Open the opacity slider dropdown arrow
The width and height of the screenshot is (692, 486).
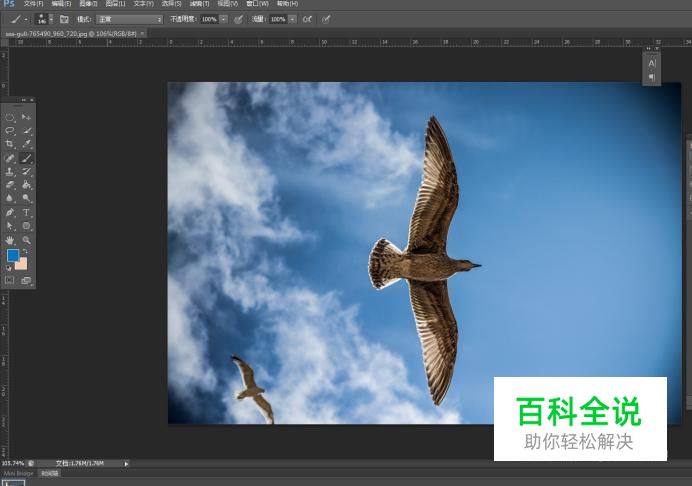coord(224,19)
